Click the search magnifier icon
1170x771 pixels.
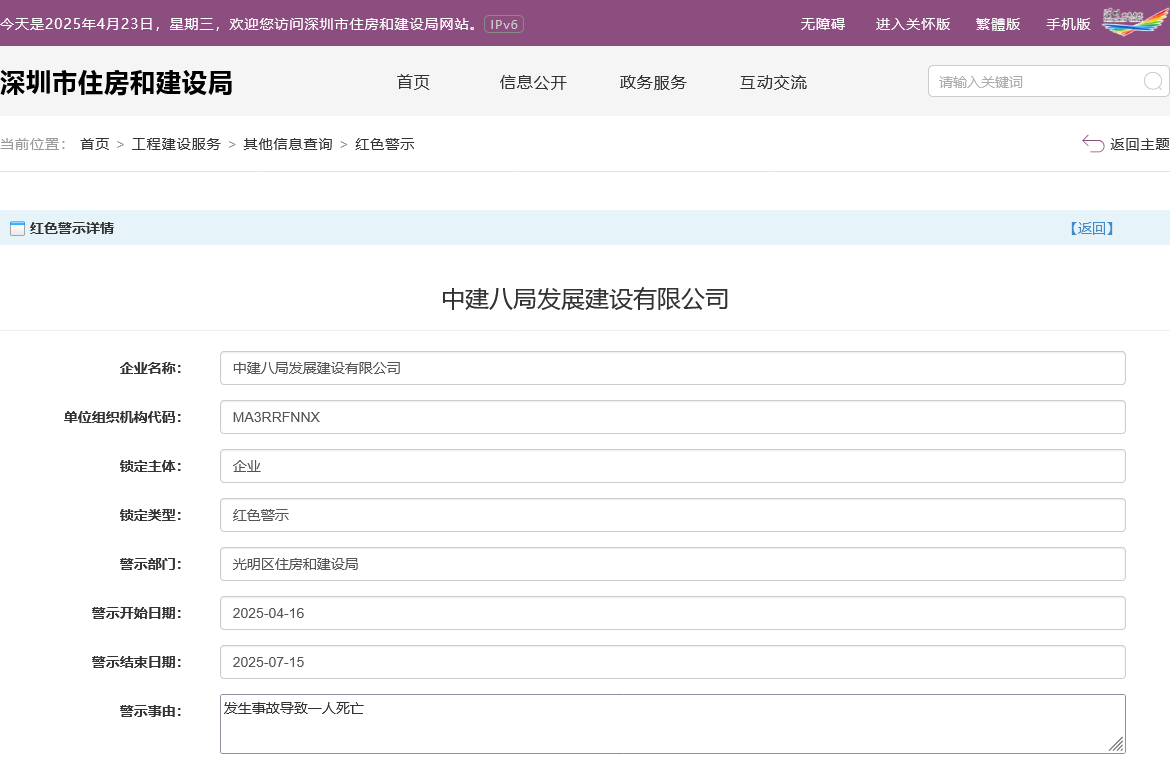coord(1152,82)
